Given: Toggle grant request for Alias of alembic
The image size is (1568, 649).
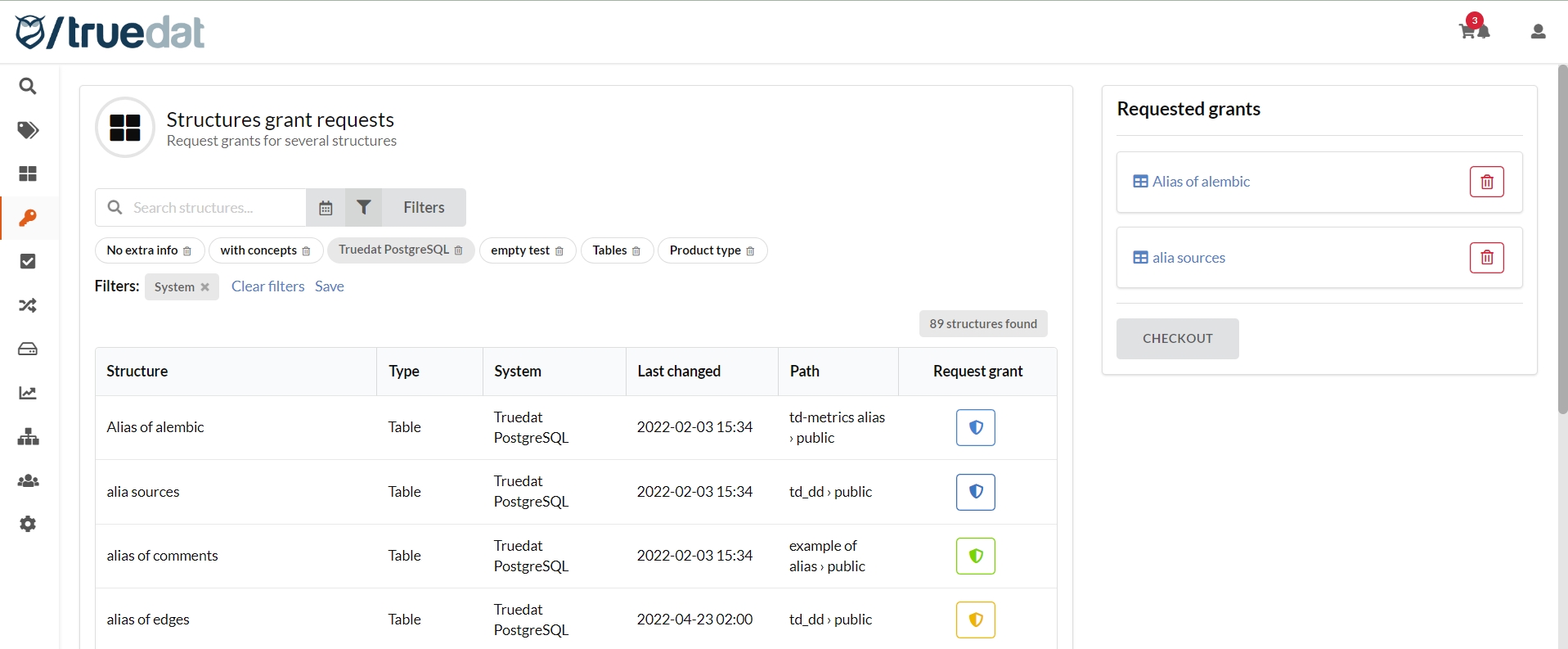Looking at the screenshot, I should coord(975,427).
